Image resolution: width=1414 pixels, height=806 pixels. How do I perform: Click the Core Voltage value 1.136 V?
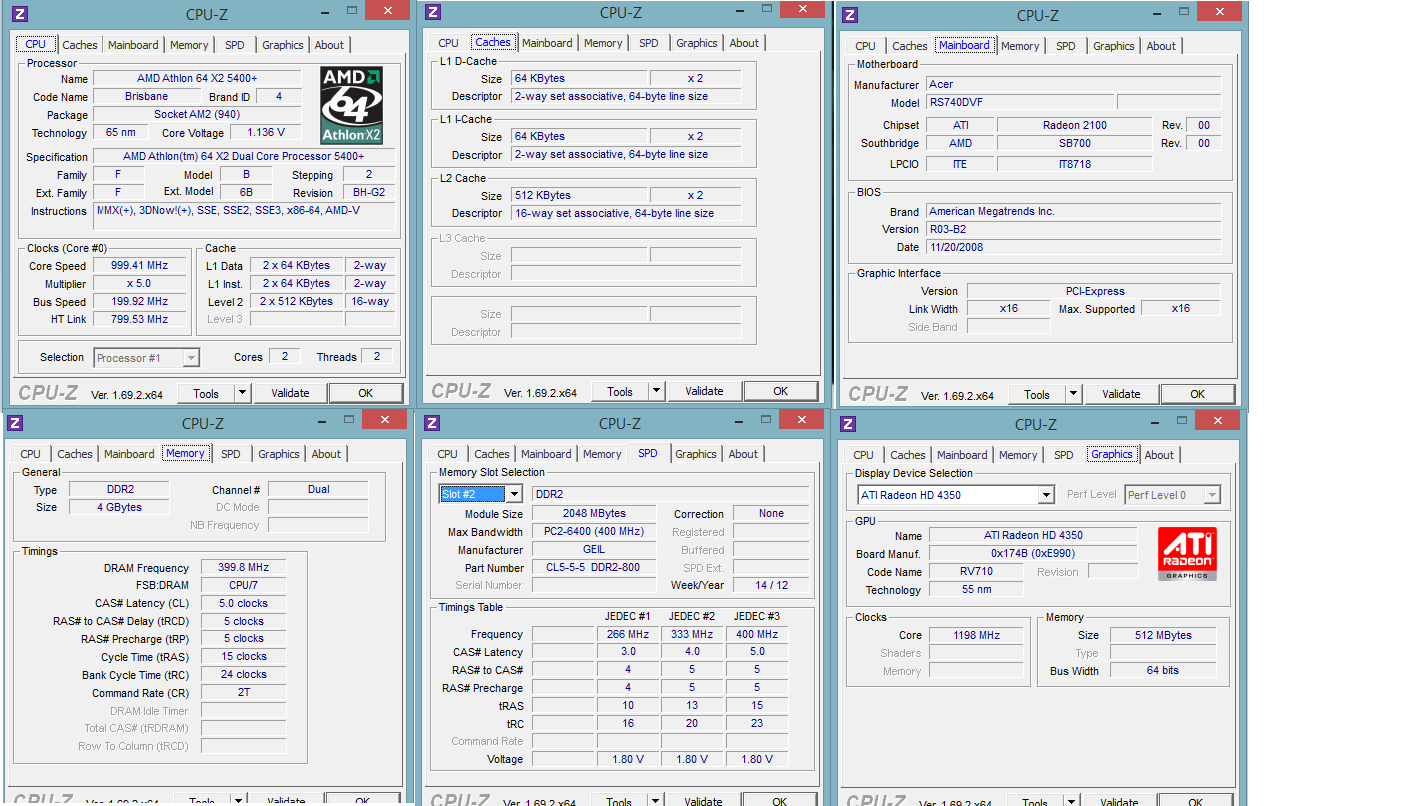point(265,132)
